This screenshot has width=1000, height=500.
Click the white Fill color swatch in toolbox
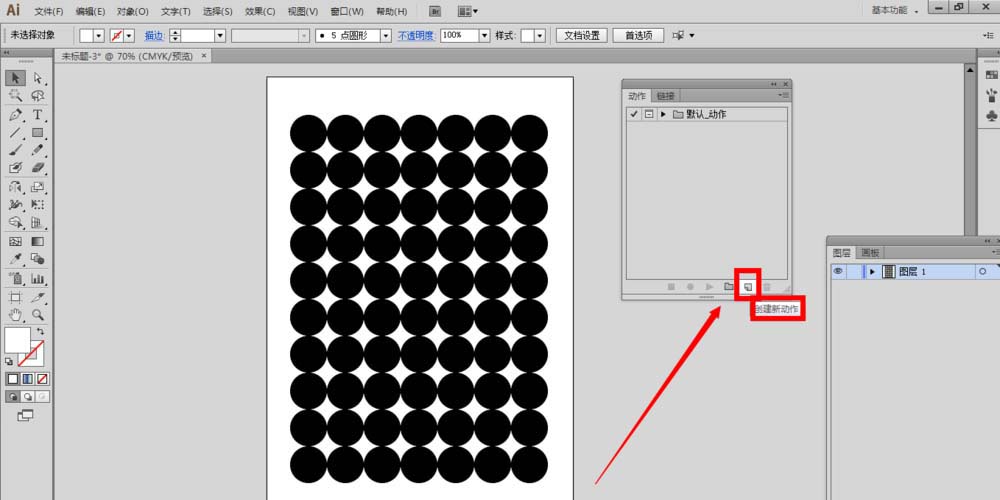[17, 340]
